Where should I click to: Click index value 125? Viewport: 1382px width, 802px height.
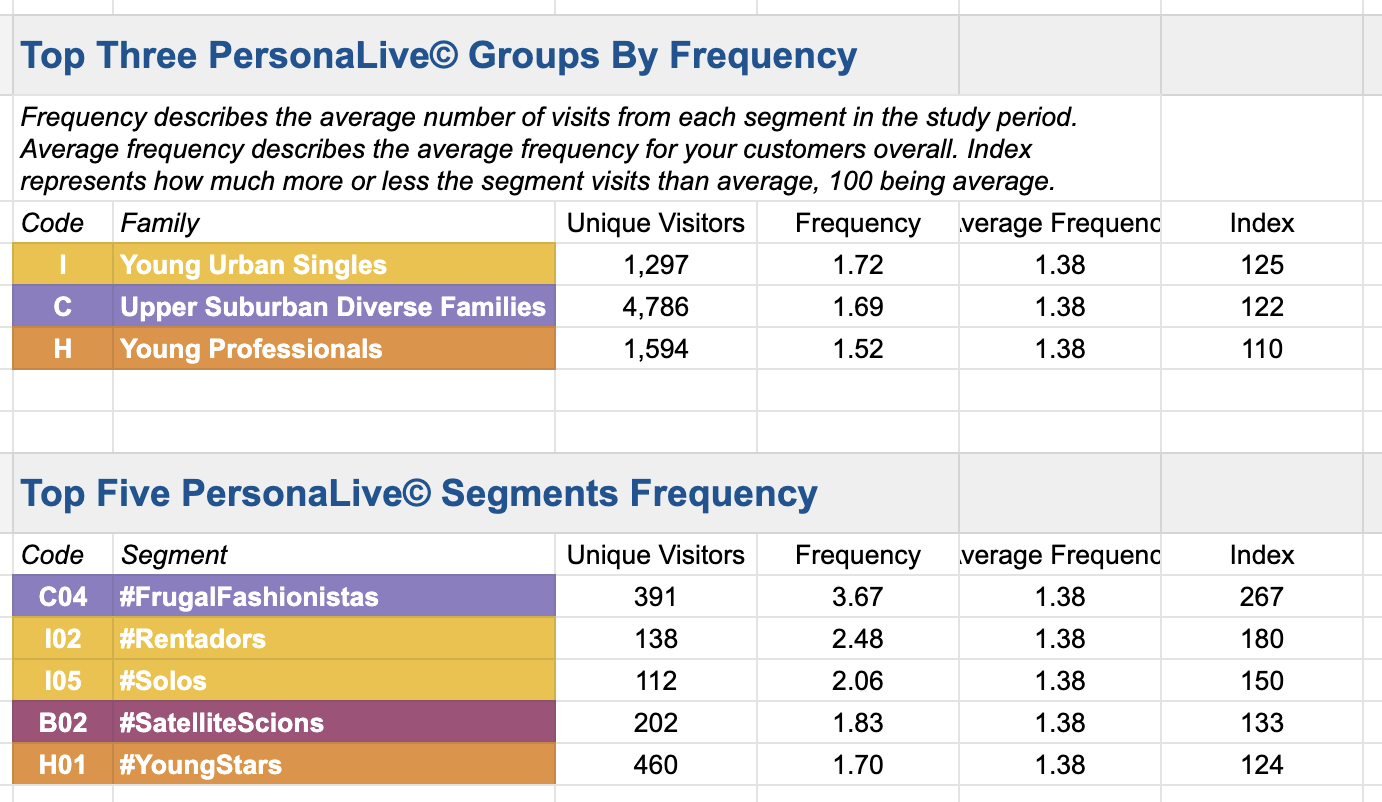1262,265
